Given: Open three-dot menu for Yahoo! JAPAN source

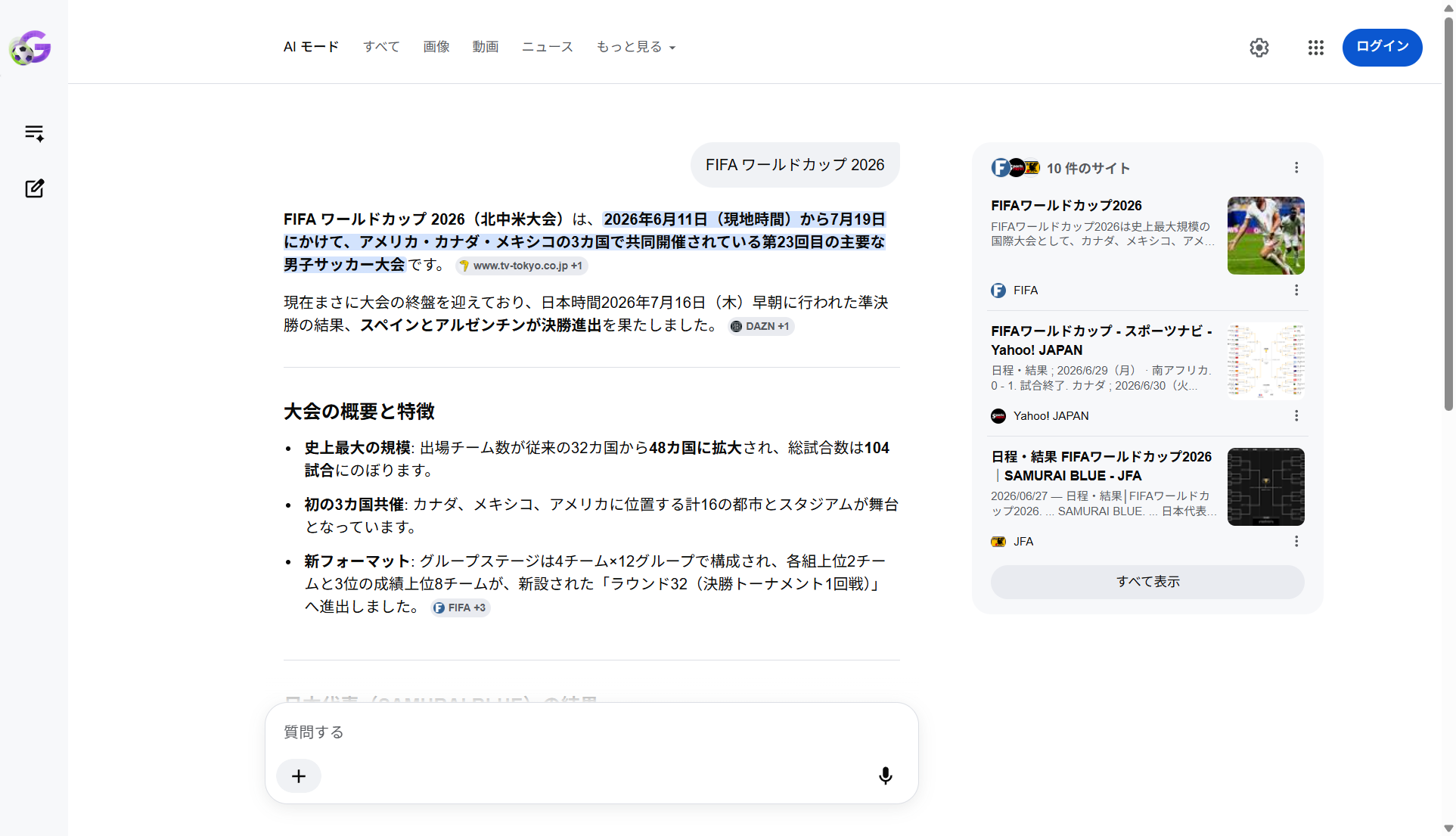Looking at the screenshot, I should click(x=1296, y=416).
